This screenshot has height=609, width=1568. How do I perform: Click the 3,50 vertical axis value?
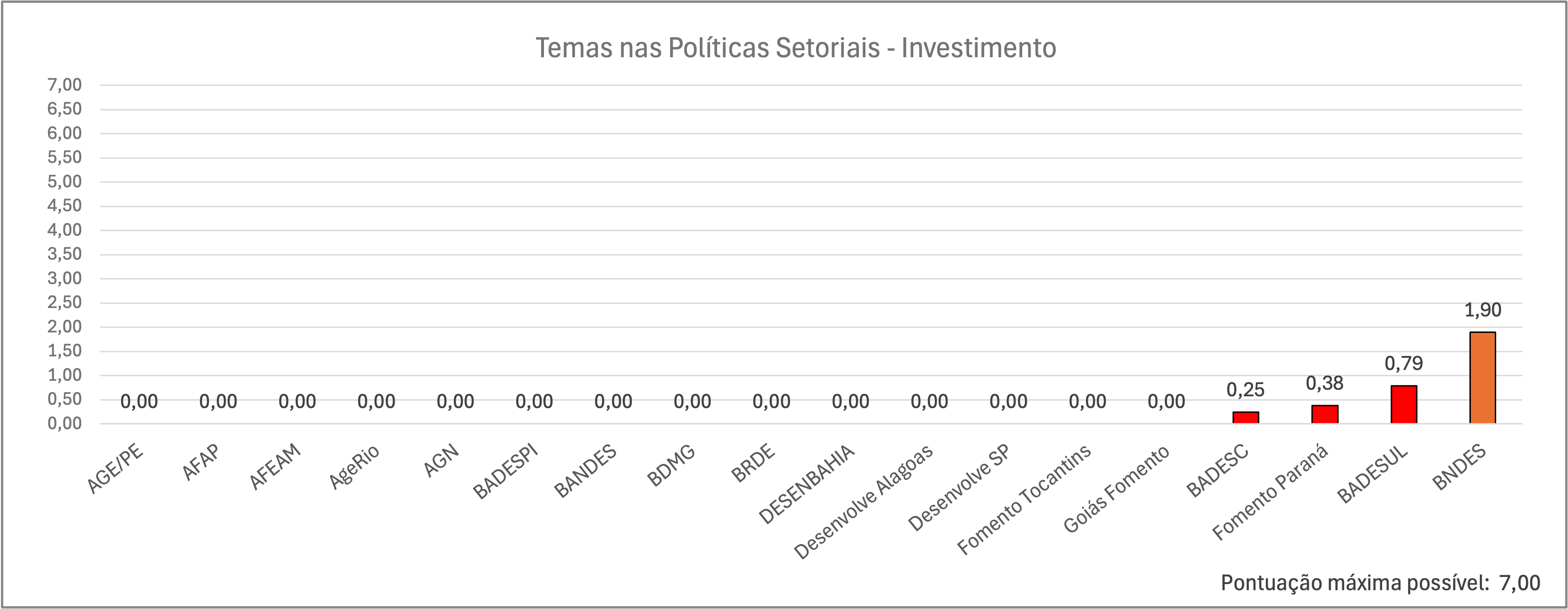[x=64, y=254]
